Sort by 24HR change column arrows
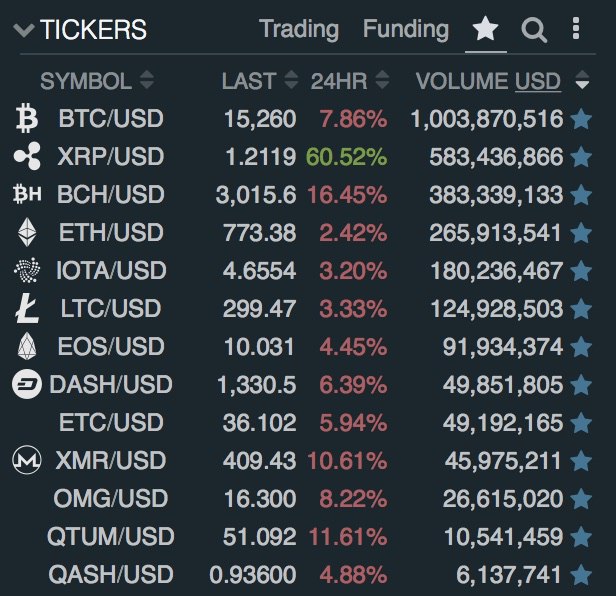The width and height of the screenshot is (616, 596). point(382,80)
